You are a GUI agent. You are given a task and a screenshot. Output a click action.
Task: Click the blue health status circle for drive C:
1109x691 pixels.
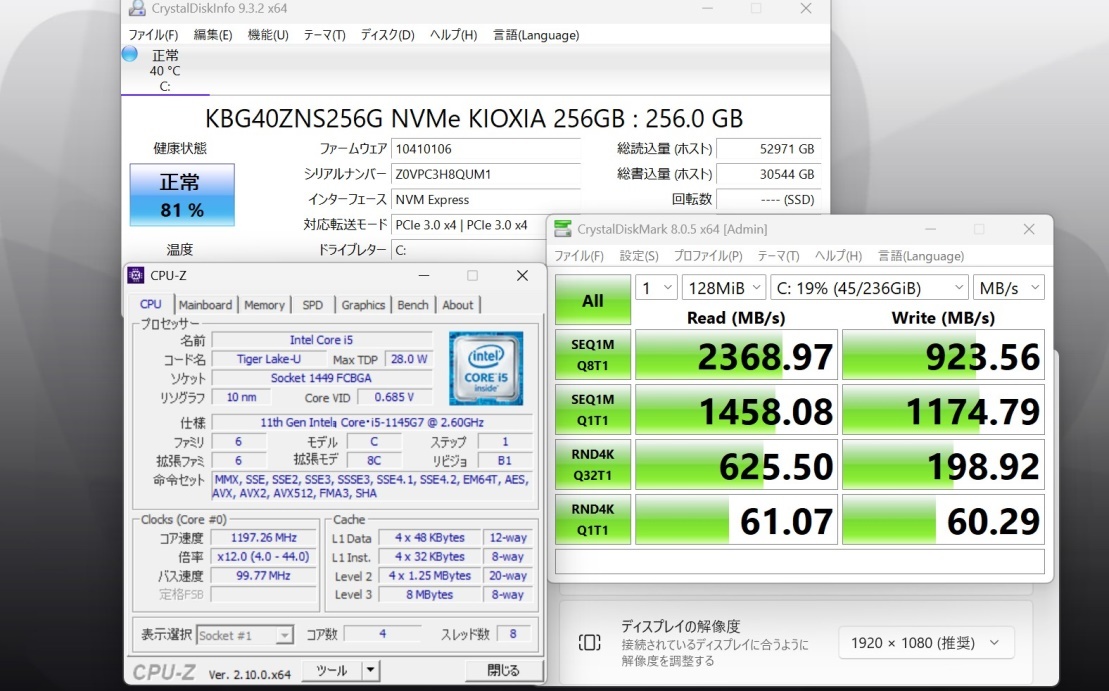pos(129,54)
